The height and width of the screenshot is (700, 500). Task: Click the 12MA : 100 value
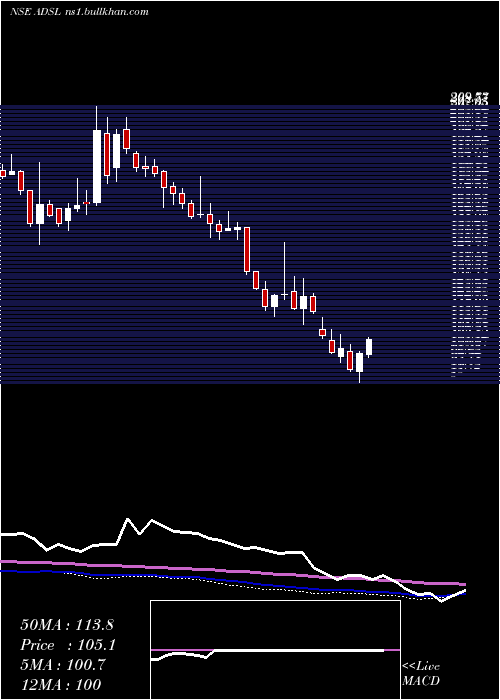(61, 684)
